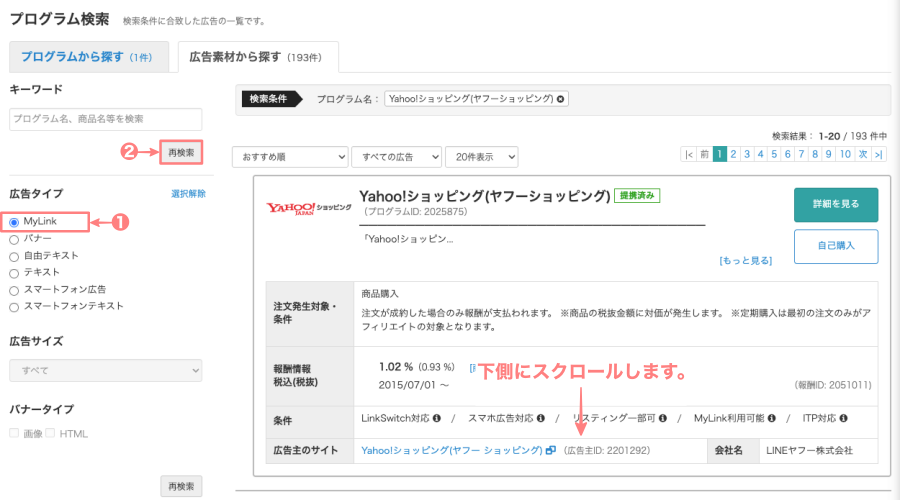Click 前 previous page link

click(x=704, y=154)
